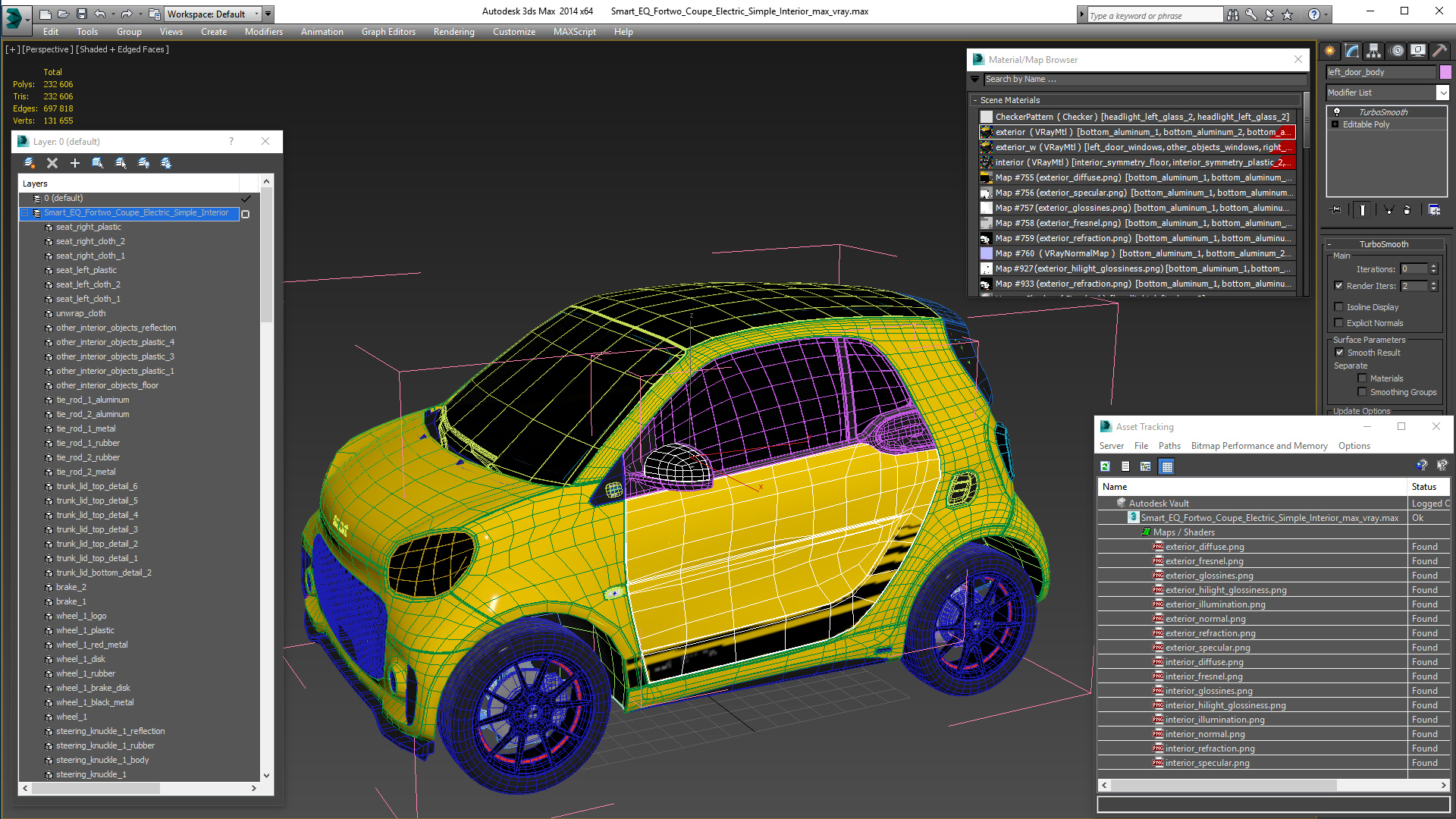Viewport: 1456px width, 819px height.
Task: Open the MAXScript menu
Action: pyautogui.click(x=575, y=32)
